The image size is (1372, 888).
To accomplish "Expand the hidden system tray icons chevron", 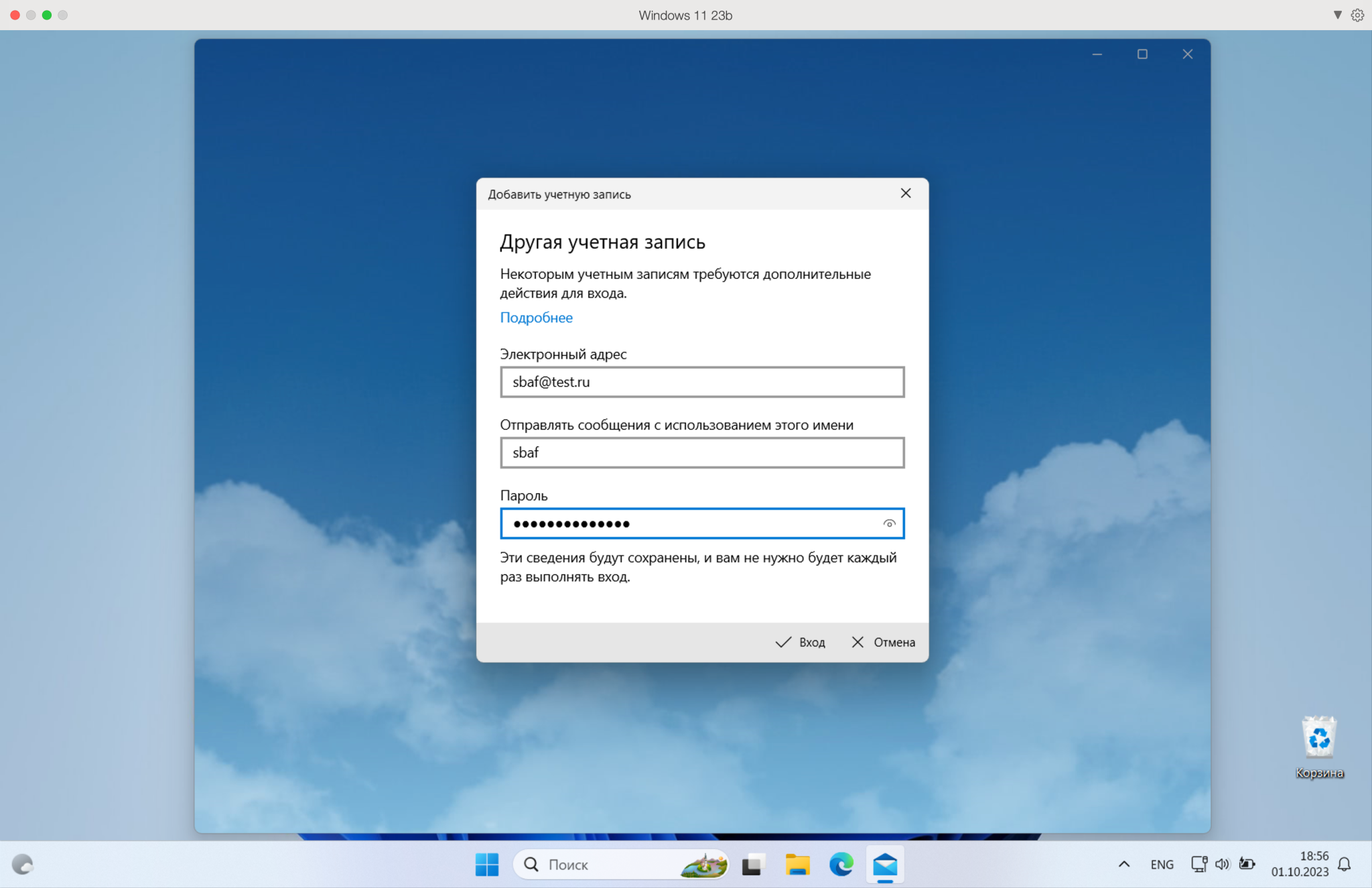I will point(1124,865).
